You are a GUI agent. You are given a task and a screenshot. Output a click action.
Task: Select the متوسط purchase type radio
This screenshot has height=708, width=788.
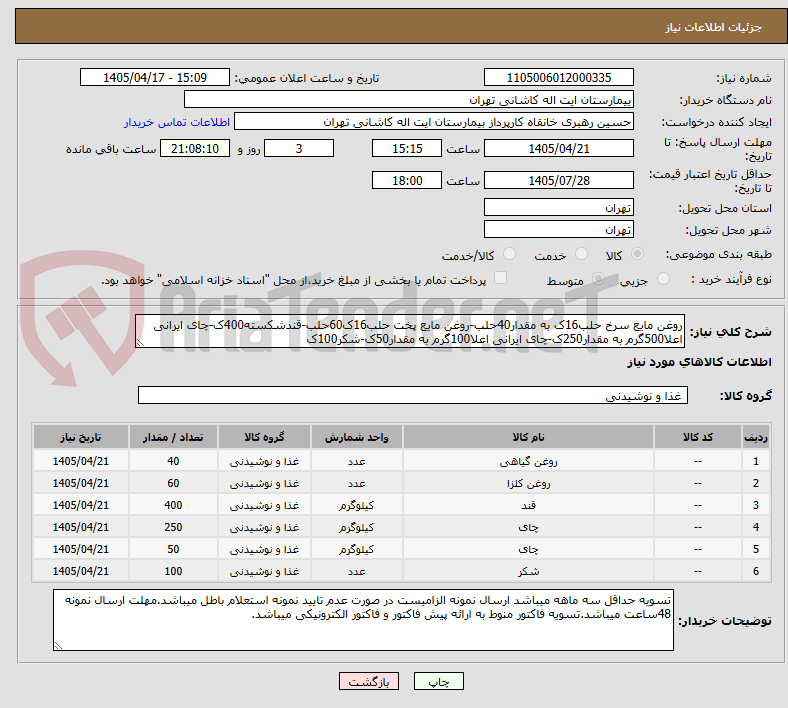click(598, 279)
